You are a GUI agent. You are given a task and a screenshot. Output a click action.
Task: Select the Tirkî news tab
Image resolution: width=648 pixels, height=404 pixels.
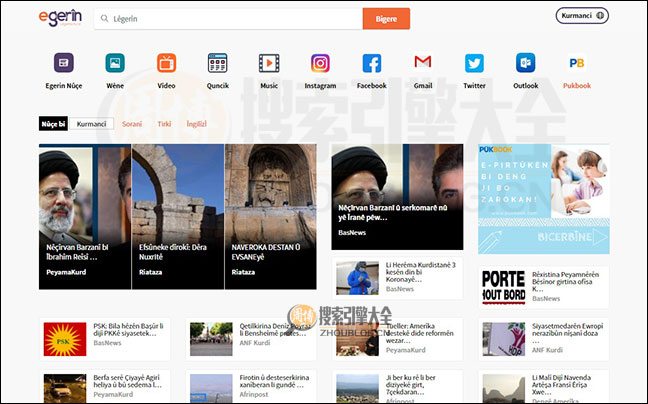point(164,124)
